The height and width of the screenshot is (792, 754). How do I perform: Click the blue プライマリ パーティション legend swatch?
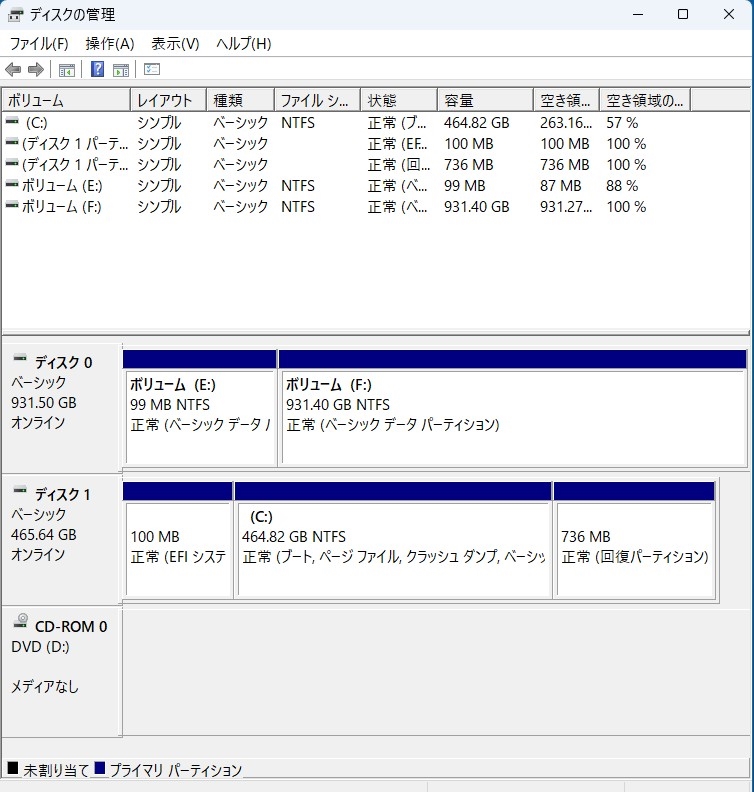99,768
